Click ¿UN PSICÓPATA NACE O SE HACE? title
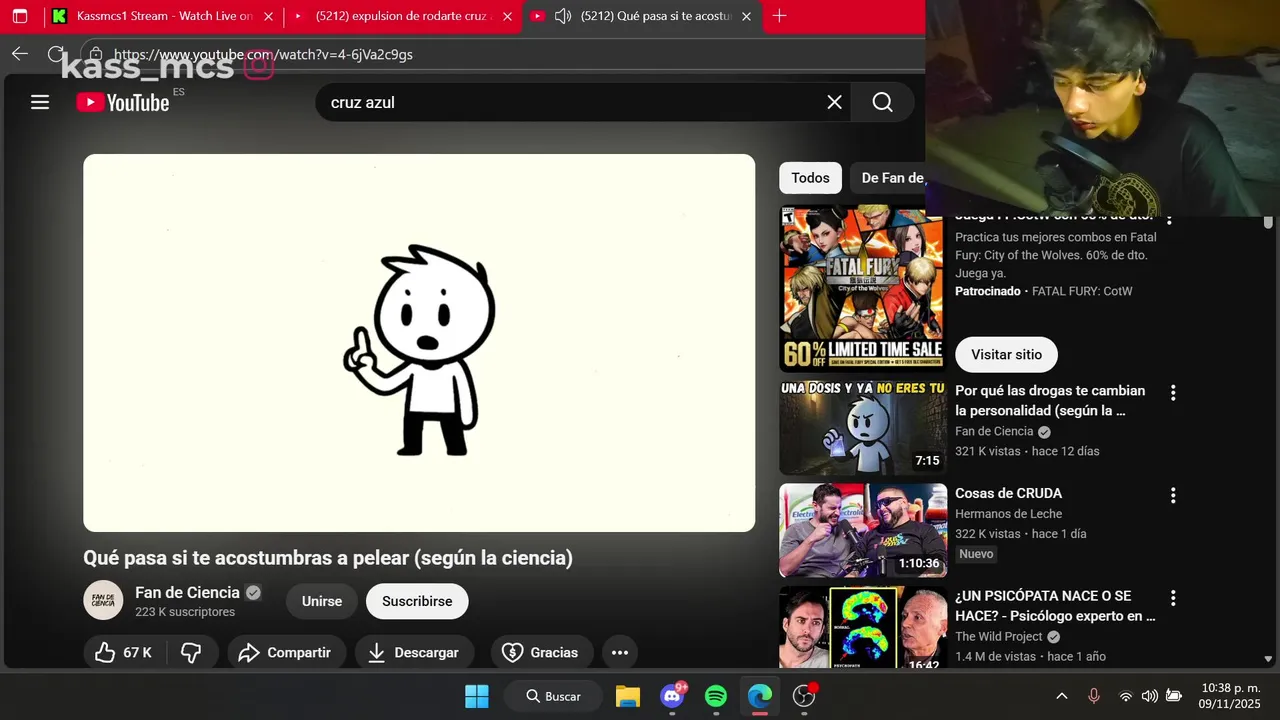Image resolution: width=1280 pixels, height=720 pixels. pyautogui.click(x=1055, y=605)
